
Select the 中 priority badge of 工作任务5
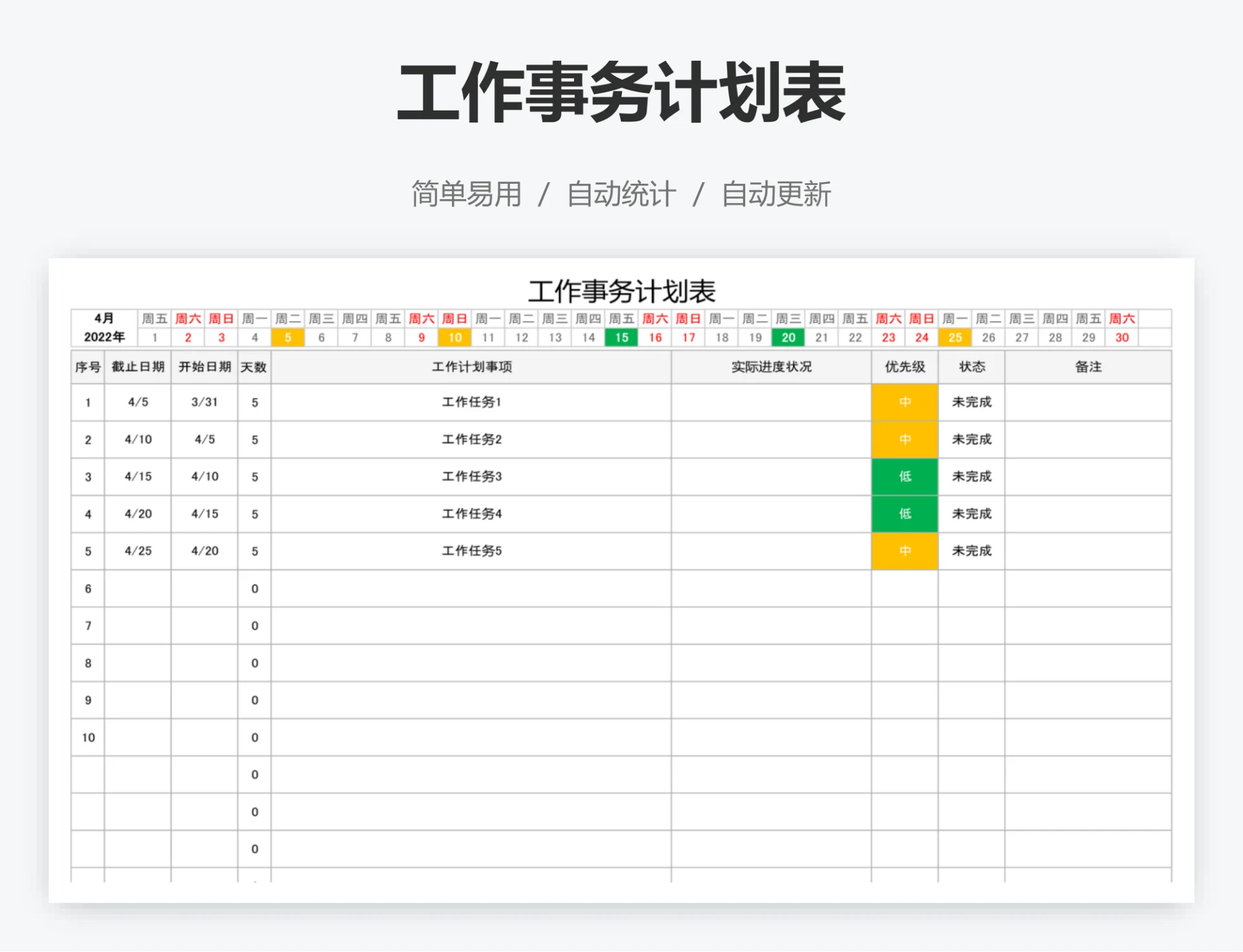pos(904,551)
